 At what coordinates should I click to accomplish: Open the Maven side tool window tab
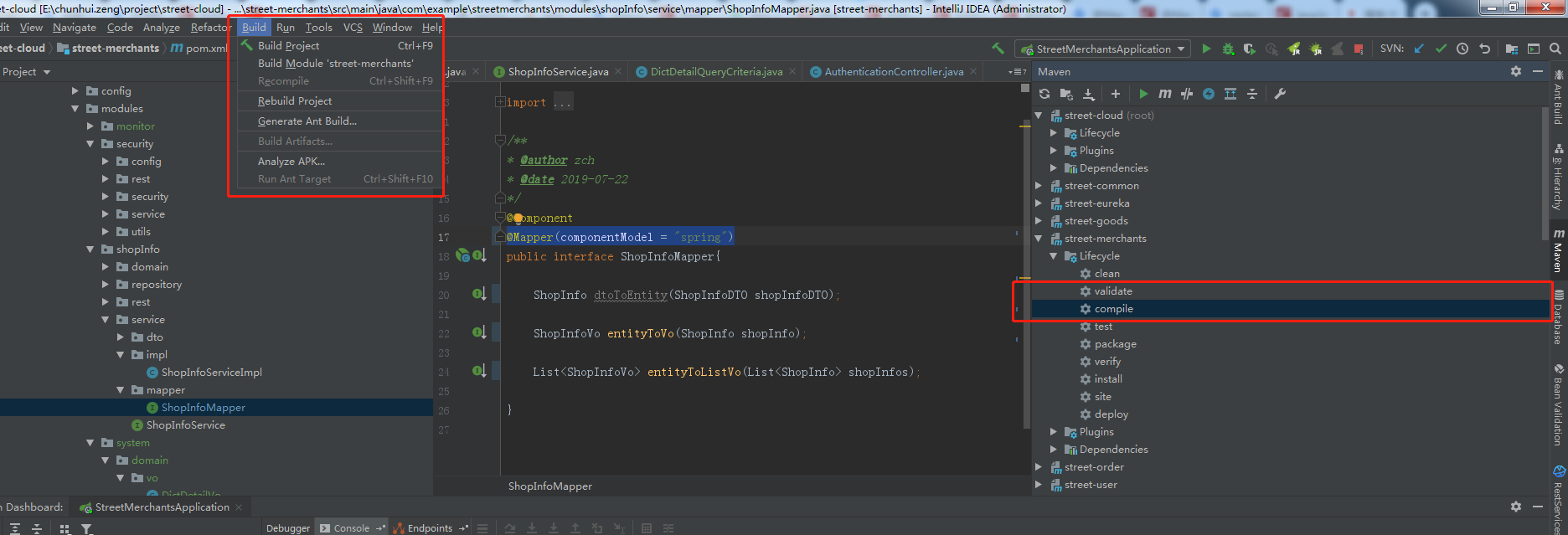(x=1559, y=251)
